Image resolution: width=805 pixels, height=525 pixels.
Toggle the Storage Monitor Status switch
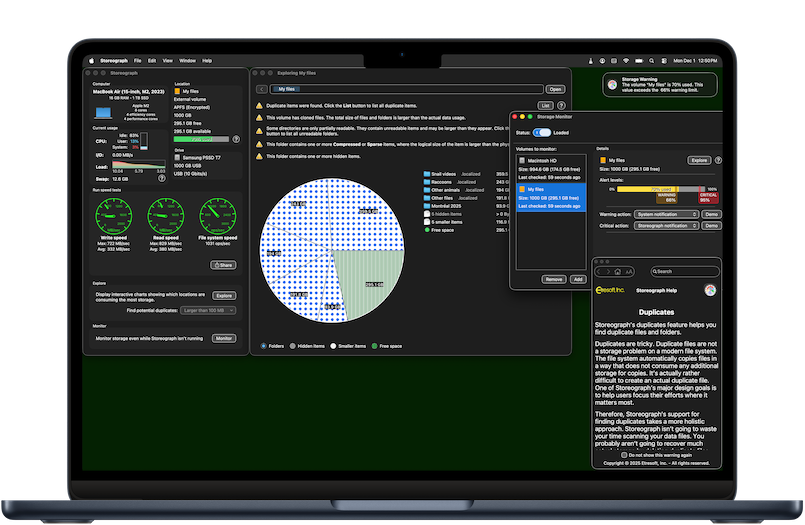click(x=541, y=132)
